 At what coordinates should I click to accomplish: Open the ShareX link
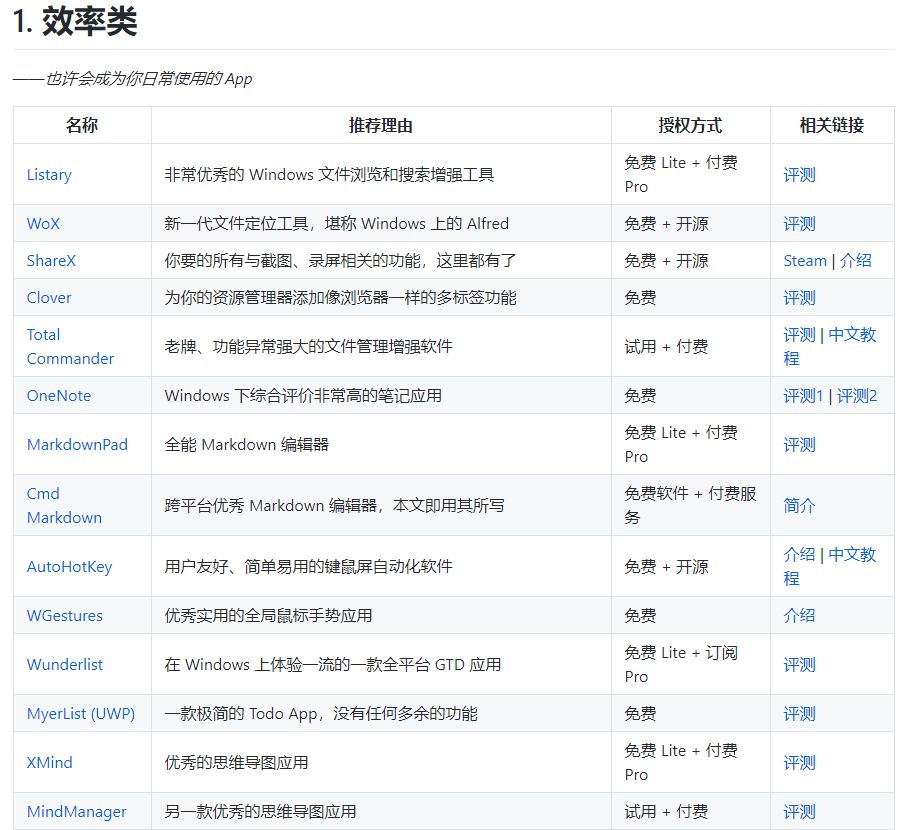pos(50,260)
